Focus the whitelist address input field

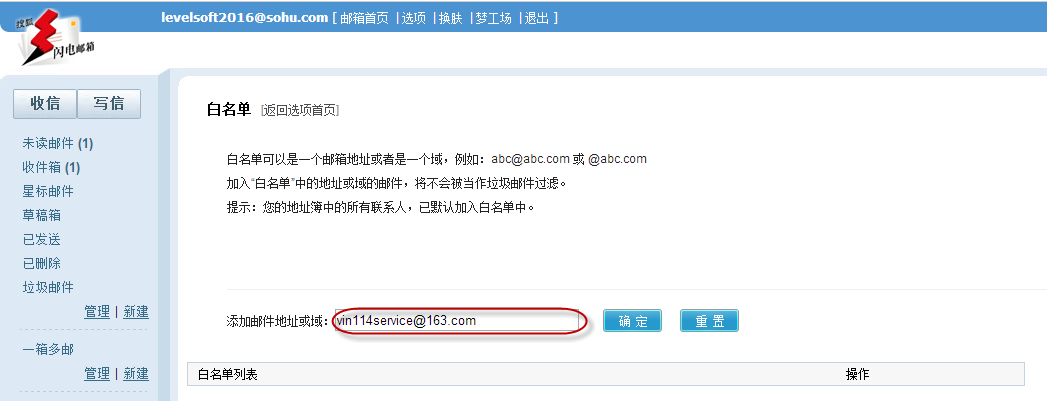tap(457, 321)
